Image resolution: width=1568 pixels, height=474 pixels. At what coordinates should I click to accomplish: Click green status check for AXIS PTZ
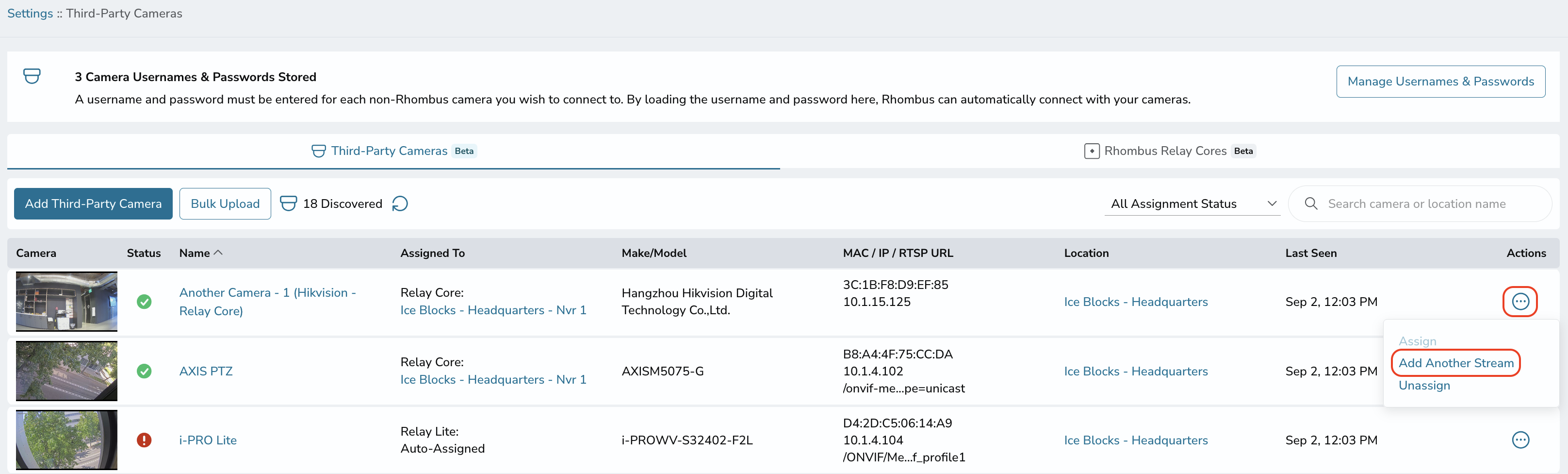click(144, 371)
